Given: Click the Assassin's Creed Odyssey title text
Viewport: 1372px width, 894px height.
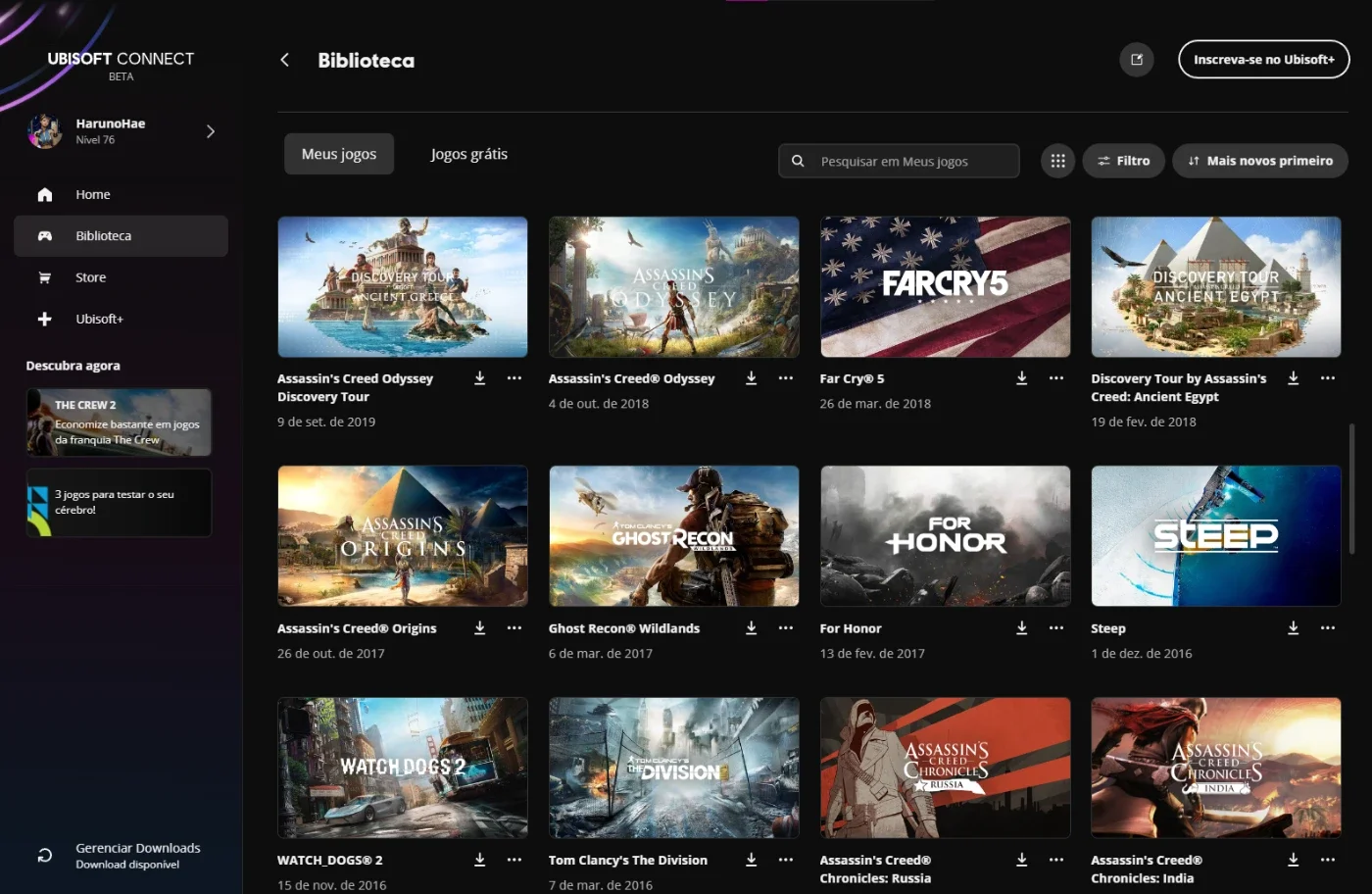Looking at the screenshot, I should [632, 378].
